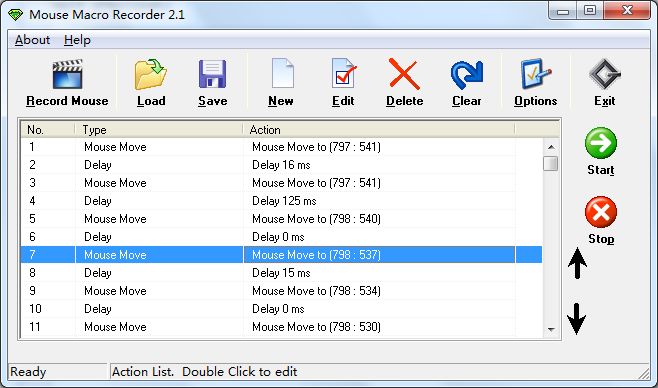Stop macro playback with red Stop icon
Viewport: 658px width, 388px height.
(x=601, y=212)
